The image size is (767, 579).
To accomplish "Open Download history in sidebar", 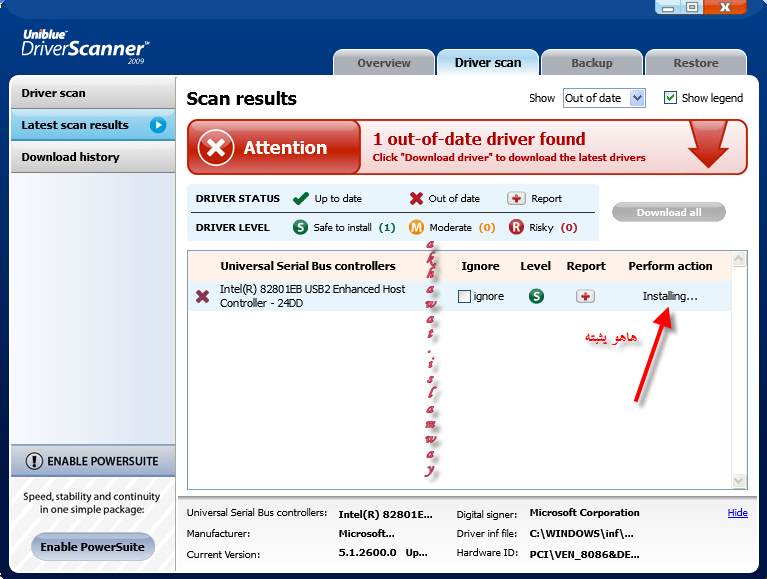I will [93, 157].
